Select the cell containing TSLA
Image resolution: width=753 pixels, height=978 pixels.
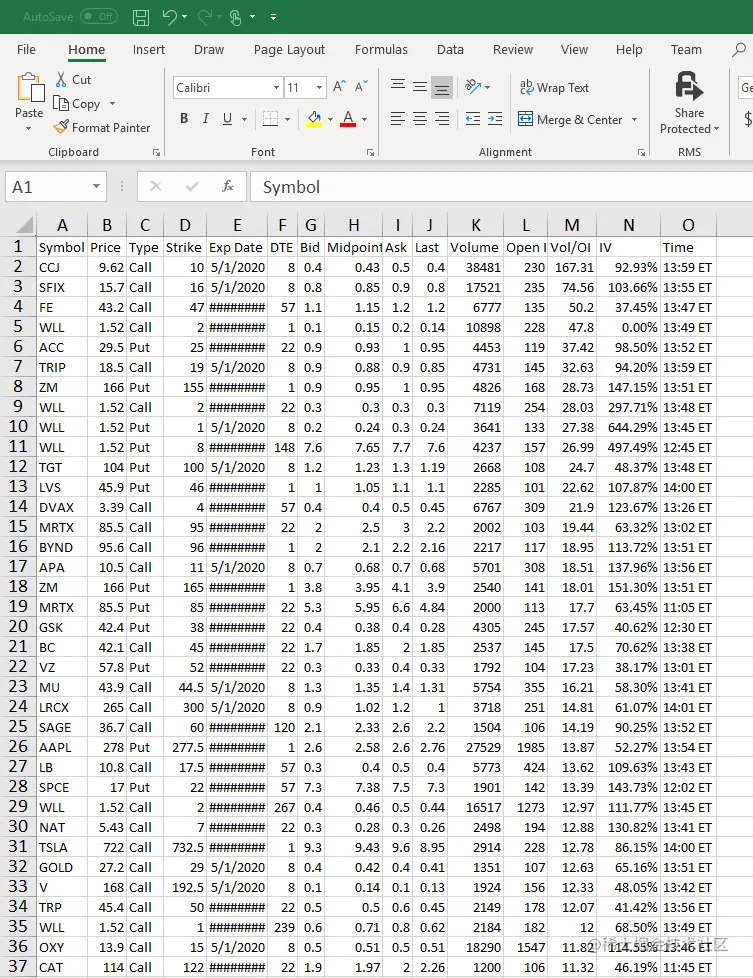61,847
